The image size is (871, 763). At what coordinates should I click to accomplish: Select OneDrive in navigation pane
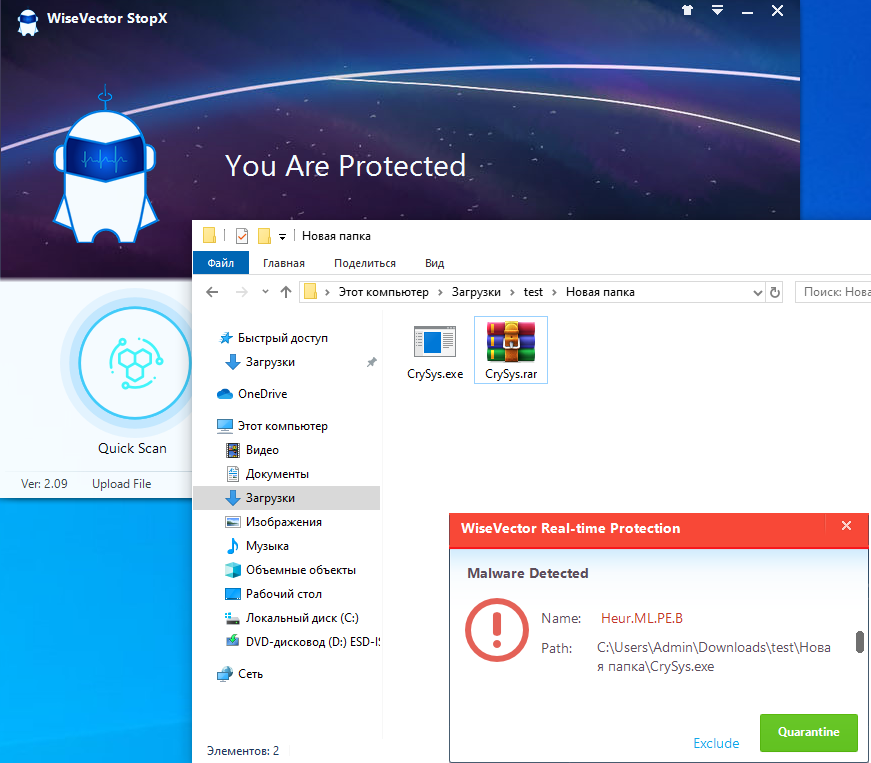(x=262, y=394)
